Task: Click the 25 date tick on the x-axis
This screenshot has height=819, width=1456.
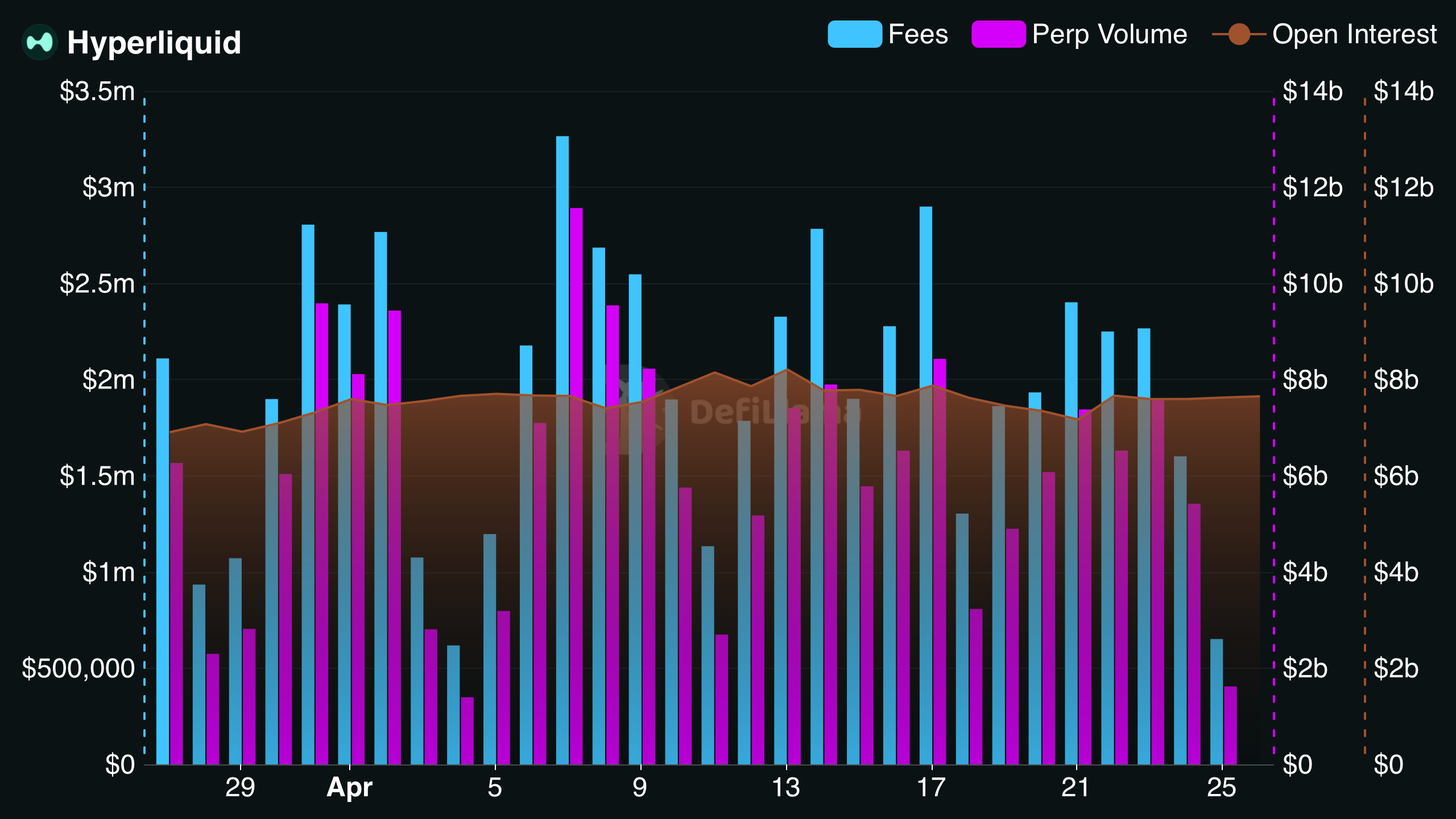Action: (1222, 788)
